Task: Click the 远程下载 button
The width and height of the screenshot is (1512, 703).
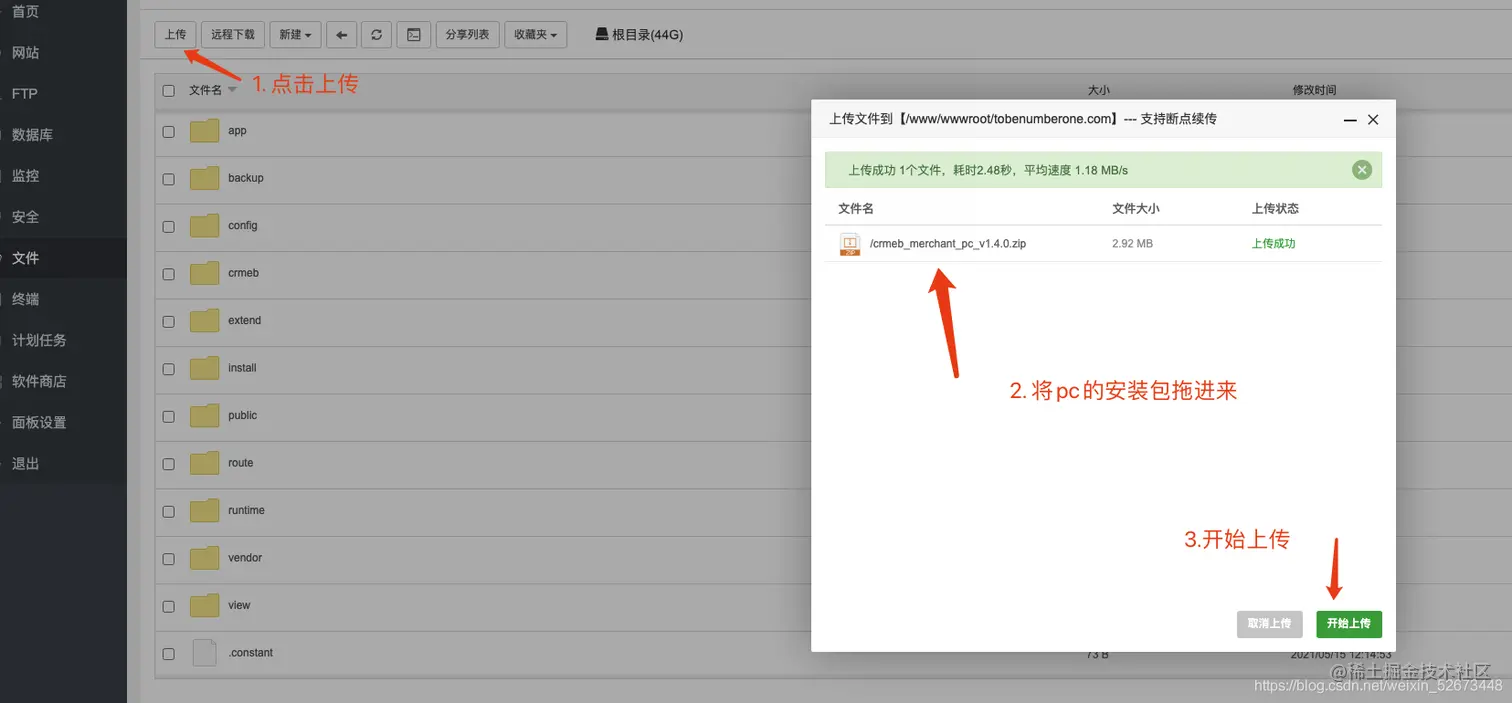Action: pos(233,34)
